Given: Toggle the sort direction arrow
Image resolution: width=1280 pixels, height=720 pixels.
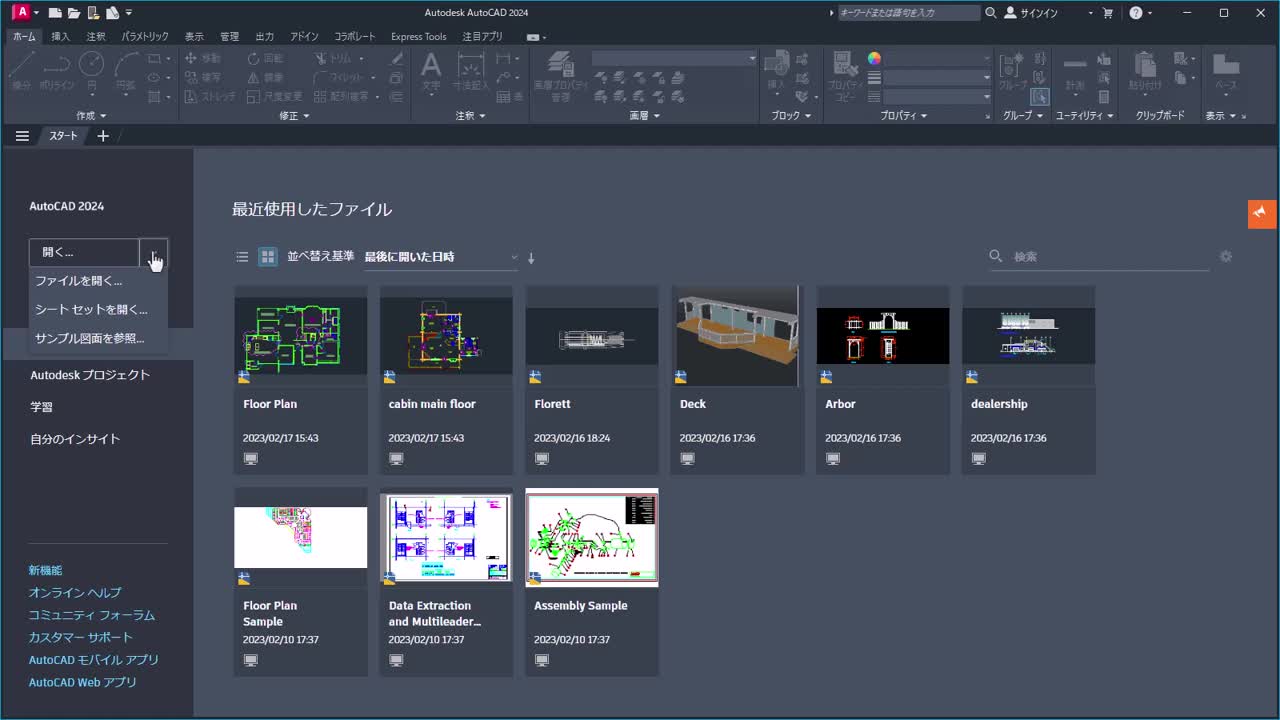Looking at the screenshot, I should pos(531,258).
